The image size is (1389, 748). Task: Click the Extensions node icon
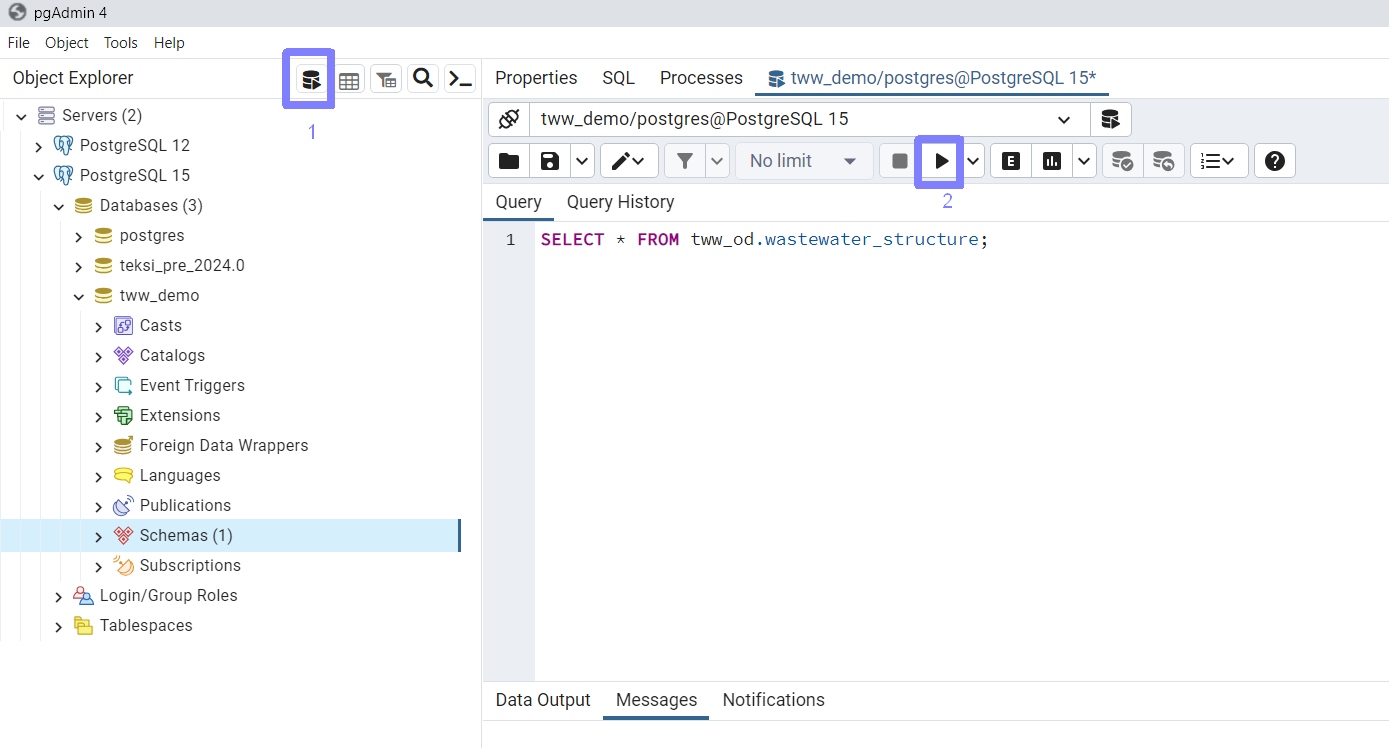click(x=123, y=415)
